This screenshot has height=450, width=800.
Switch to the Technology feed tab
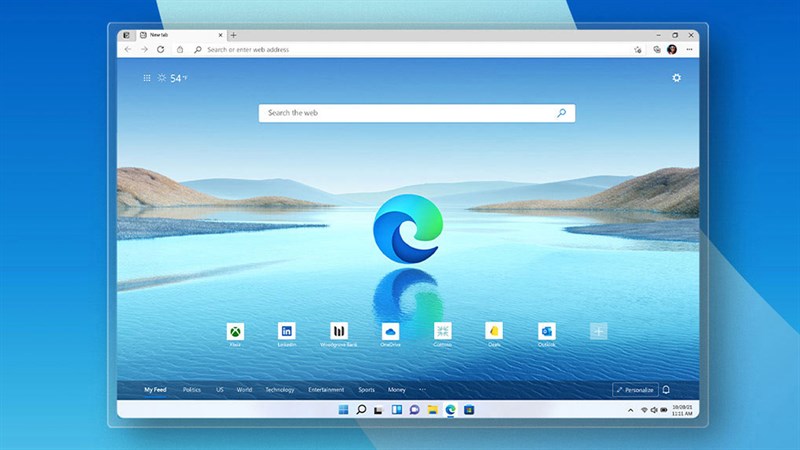click(x=280, y=390)
